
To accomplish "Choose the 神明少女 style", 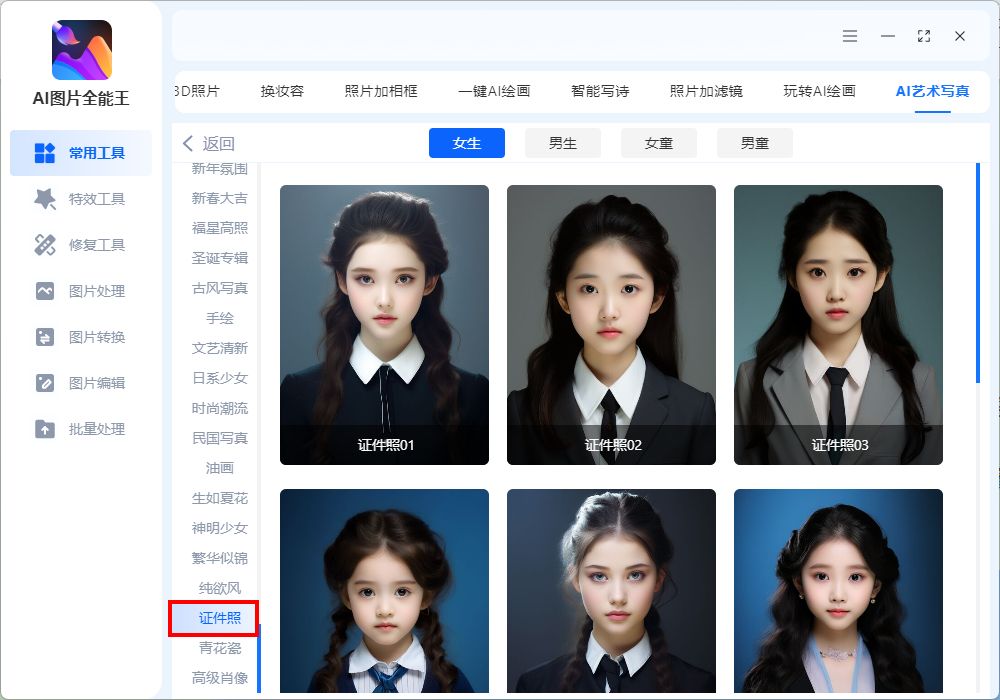I will (219, 528).
